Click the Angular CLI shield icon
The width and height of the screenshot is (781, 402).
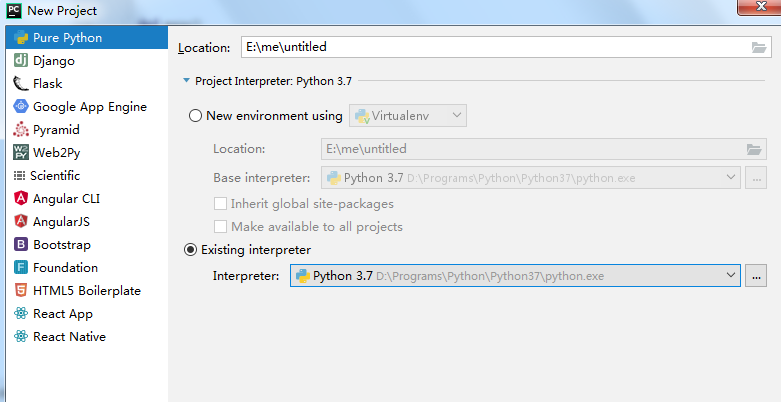21,198
